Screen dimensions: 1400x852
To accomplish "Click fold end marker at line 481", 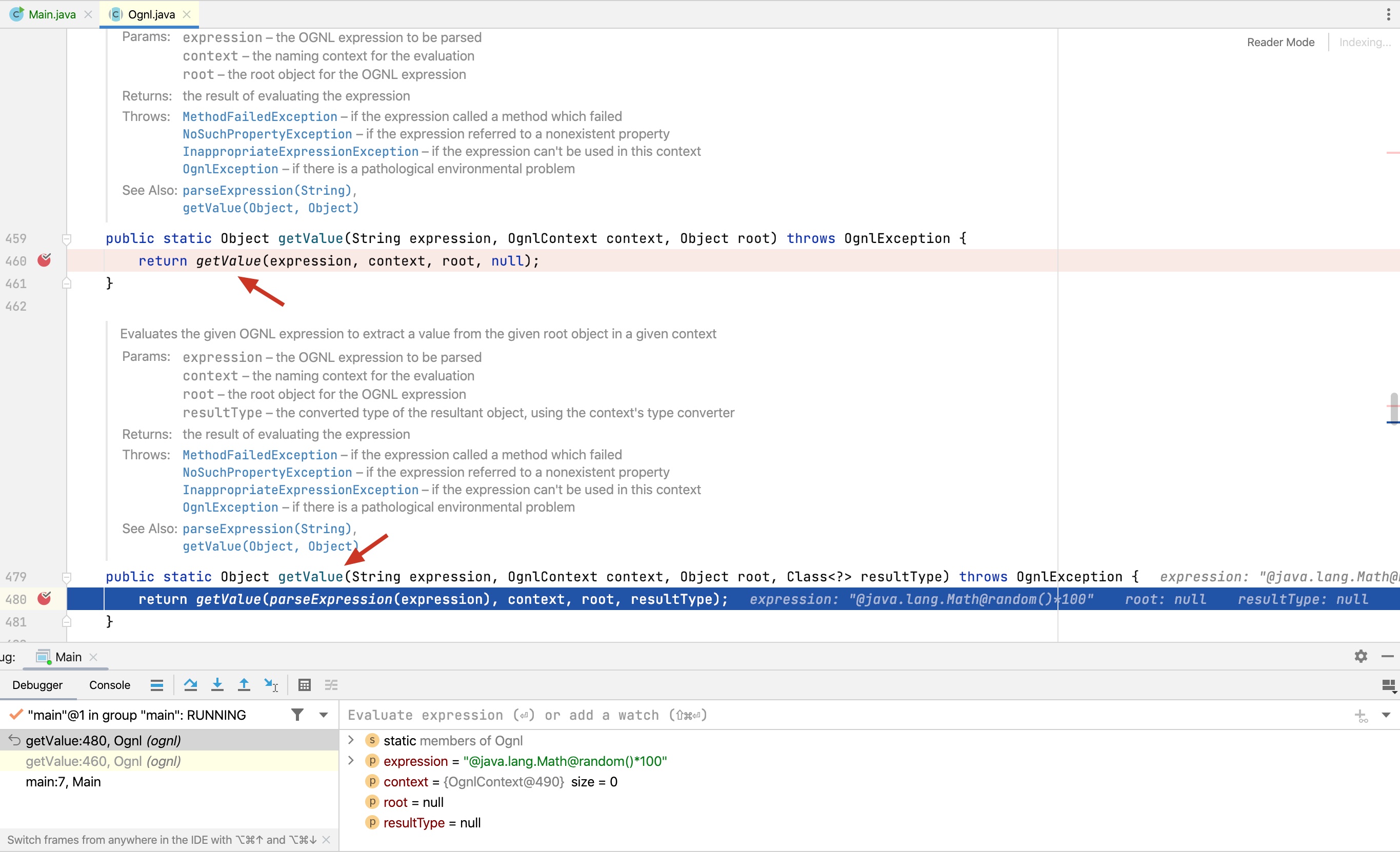I will (x=67, y=622).
